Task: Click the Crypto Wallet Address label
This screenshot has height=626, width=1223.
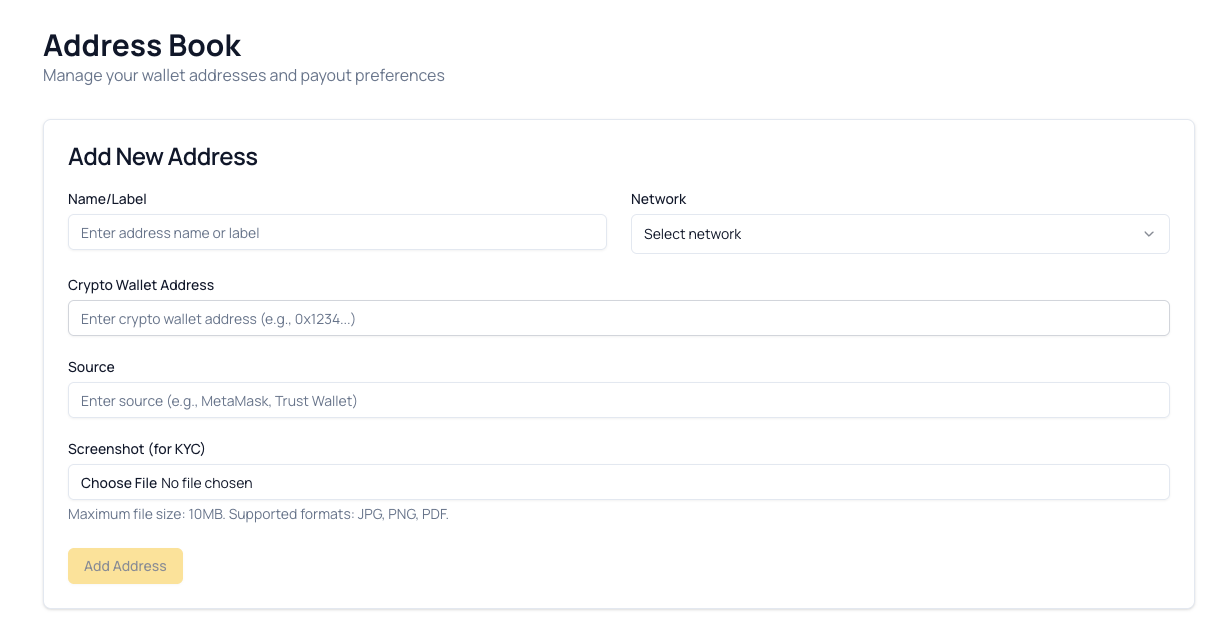Action: coord(141,285)
